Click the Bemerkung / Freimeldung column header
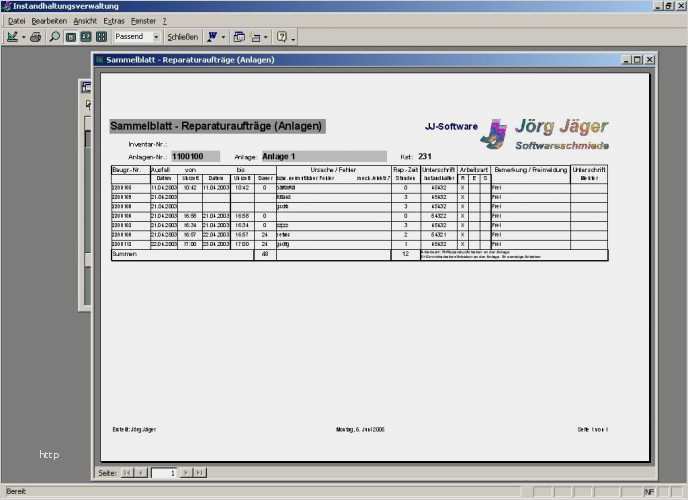 pyautogui.click(x=530, y=170)
